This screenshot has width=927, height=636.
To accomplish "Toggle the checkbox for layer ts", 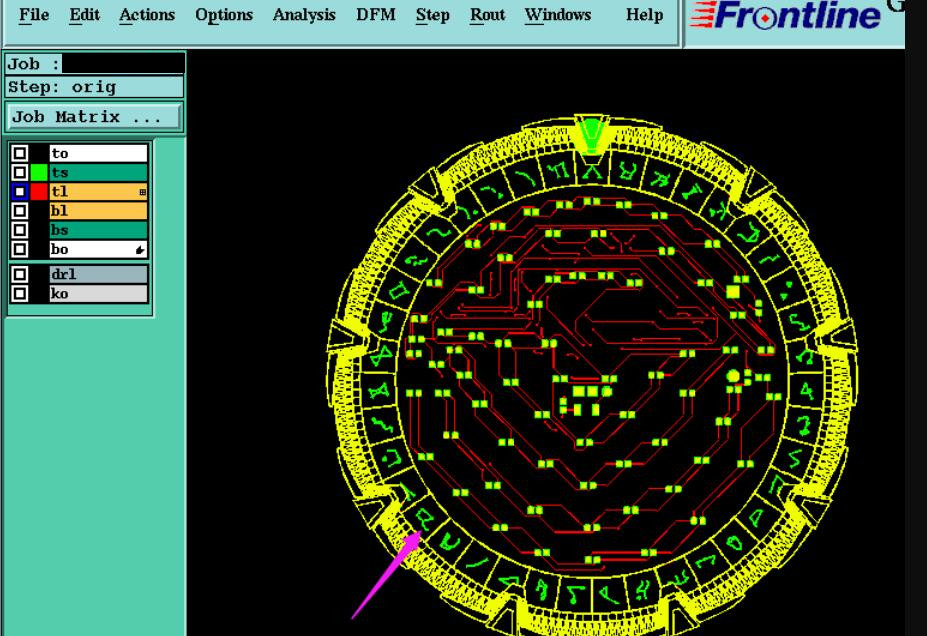I will 20,173.
